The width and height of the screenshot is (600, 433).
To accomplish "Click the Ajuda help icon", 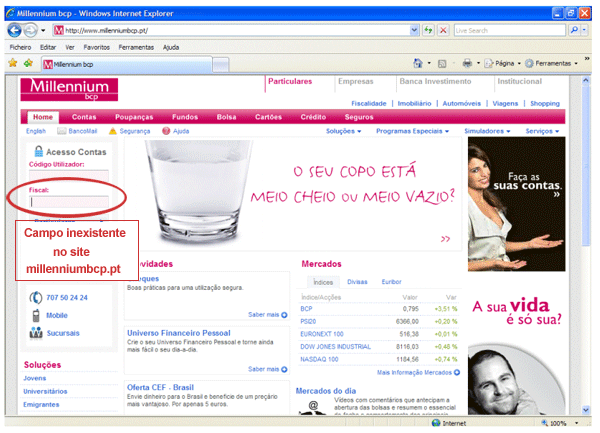I will [x=166, y=131].
